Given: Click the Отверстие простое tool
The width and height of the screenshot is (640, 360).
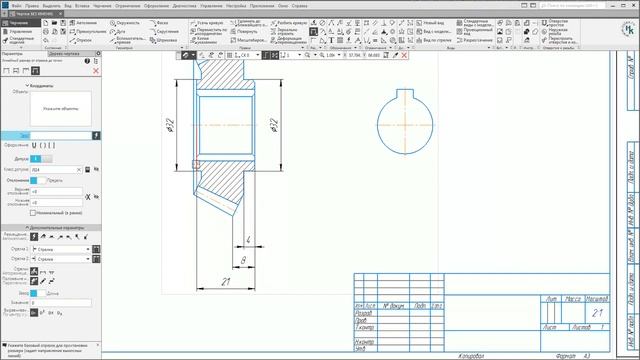Looking at the screenshot, I should [x=555, y=23].
